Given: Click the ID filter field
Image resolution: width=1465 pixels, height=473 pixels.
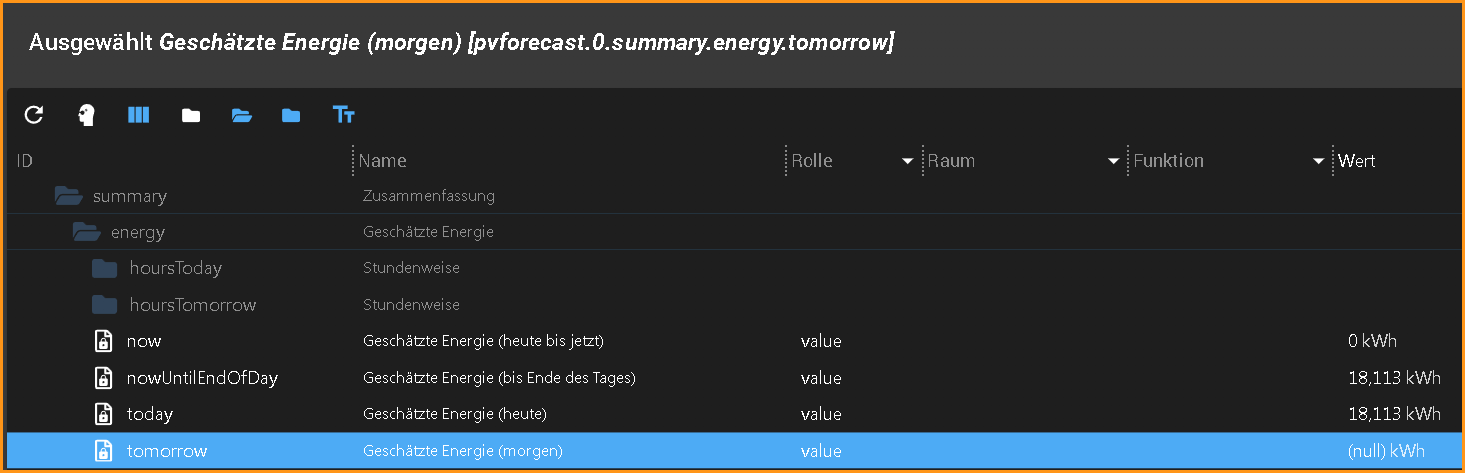Looking at the screenshot, I should pyautogui.click(x=180, y=161).
